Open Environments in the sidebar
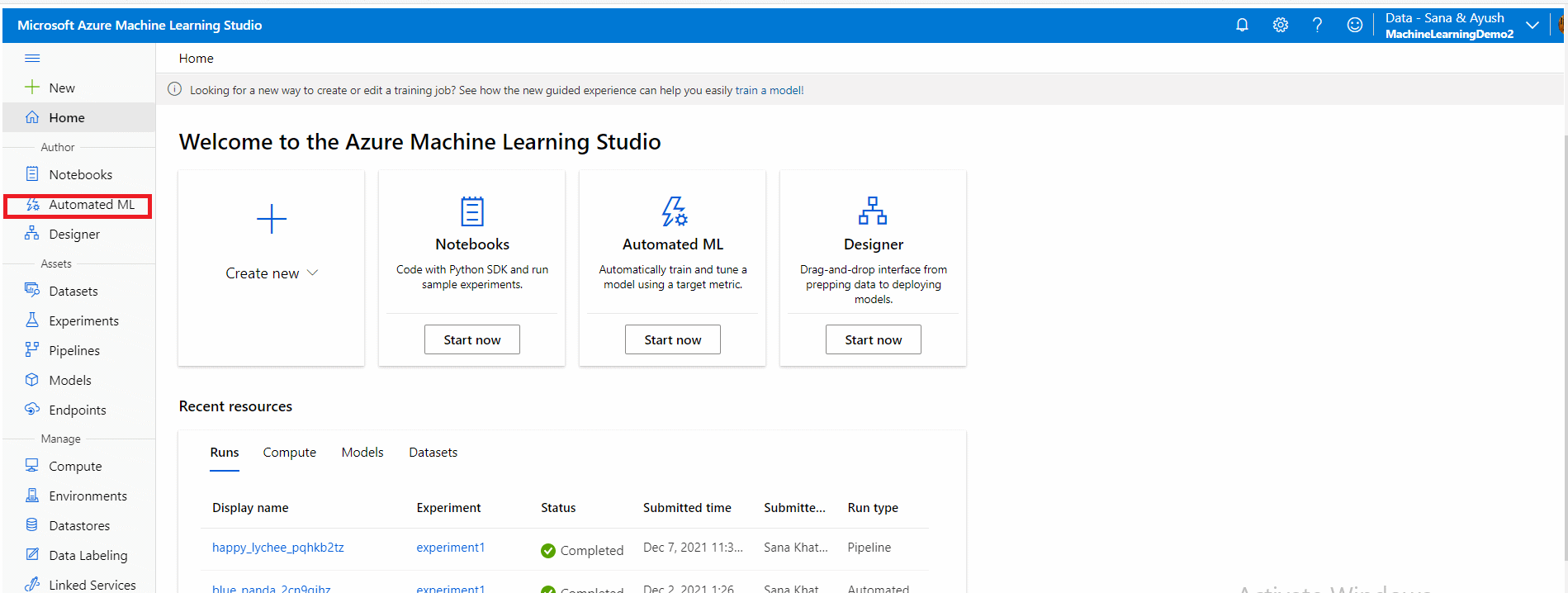1568x593 pixels. click(x=88, y=496)
